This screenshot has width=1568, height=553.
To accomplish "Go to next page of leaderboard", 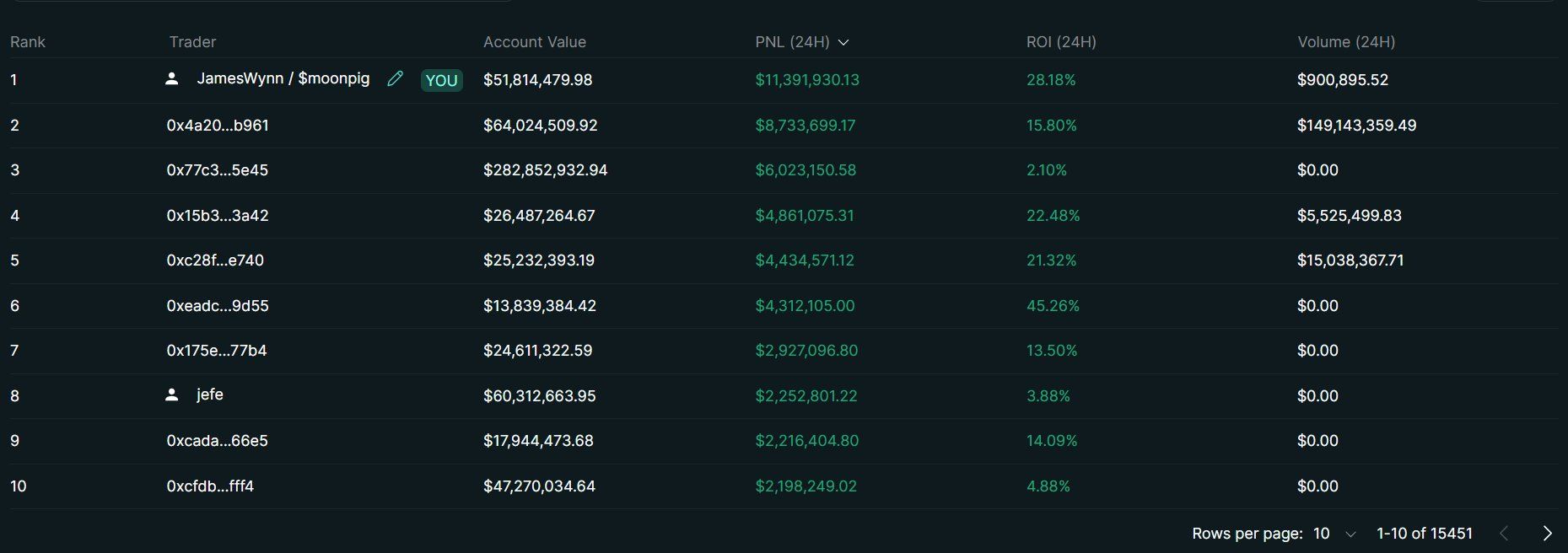I will tap(1547, 533).
